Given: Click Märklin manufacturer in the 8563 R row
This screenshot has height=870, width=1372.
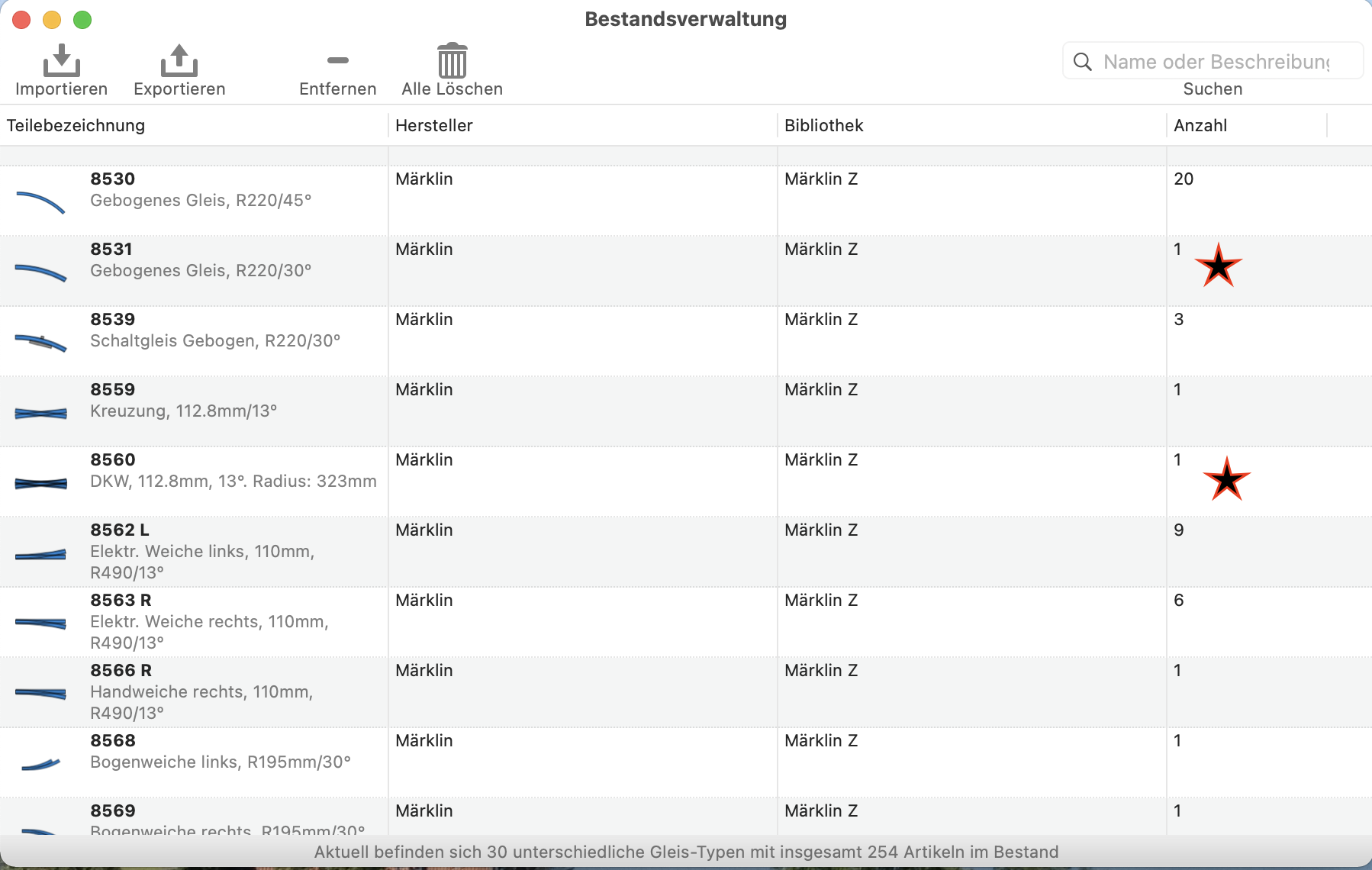Looking at the screenshot, I should tap(424, 601).
